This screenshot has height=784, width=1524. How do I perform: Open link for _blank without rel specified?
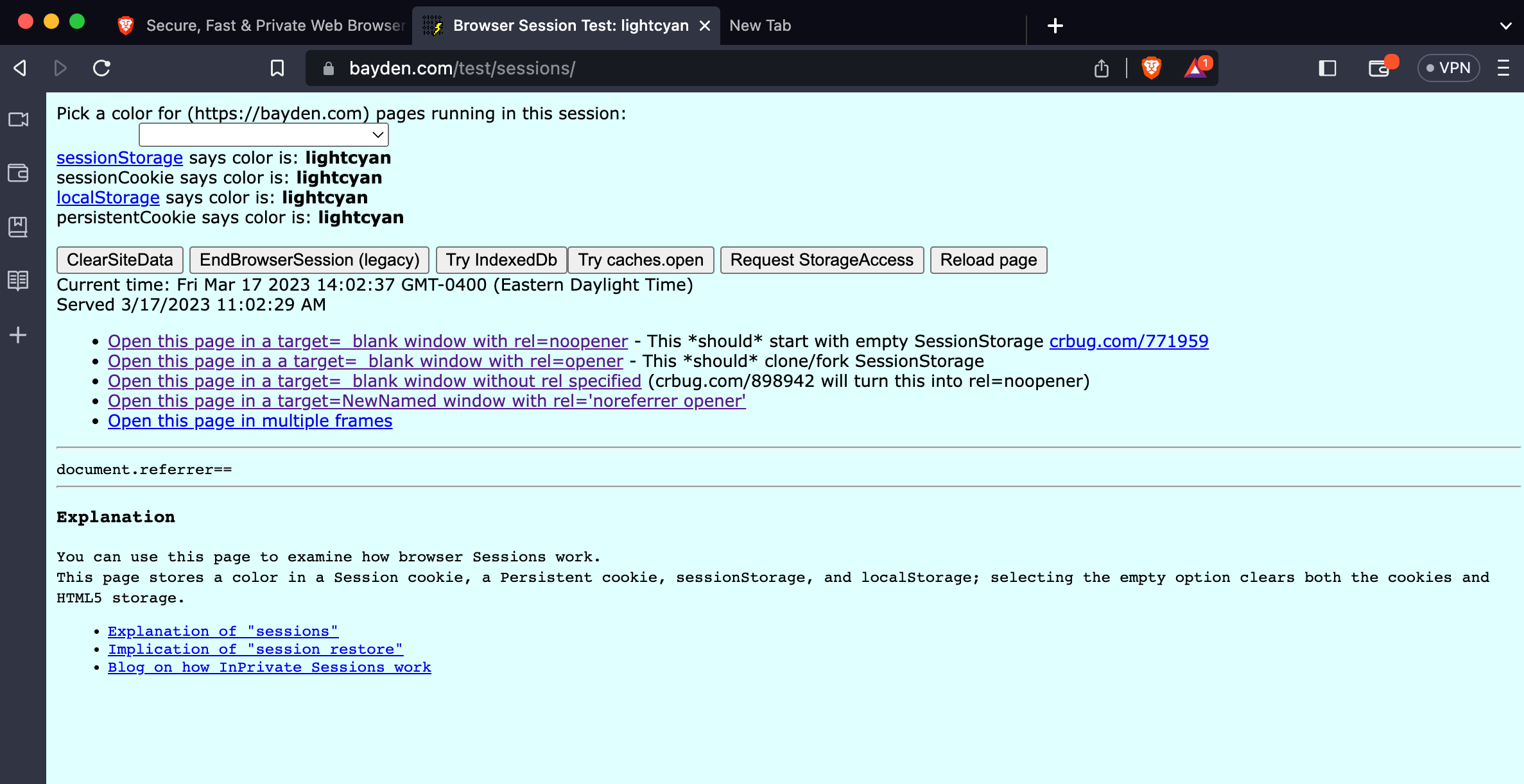point(374,381)
